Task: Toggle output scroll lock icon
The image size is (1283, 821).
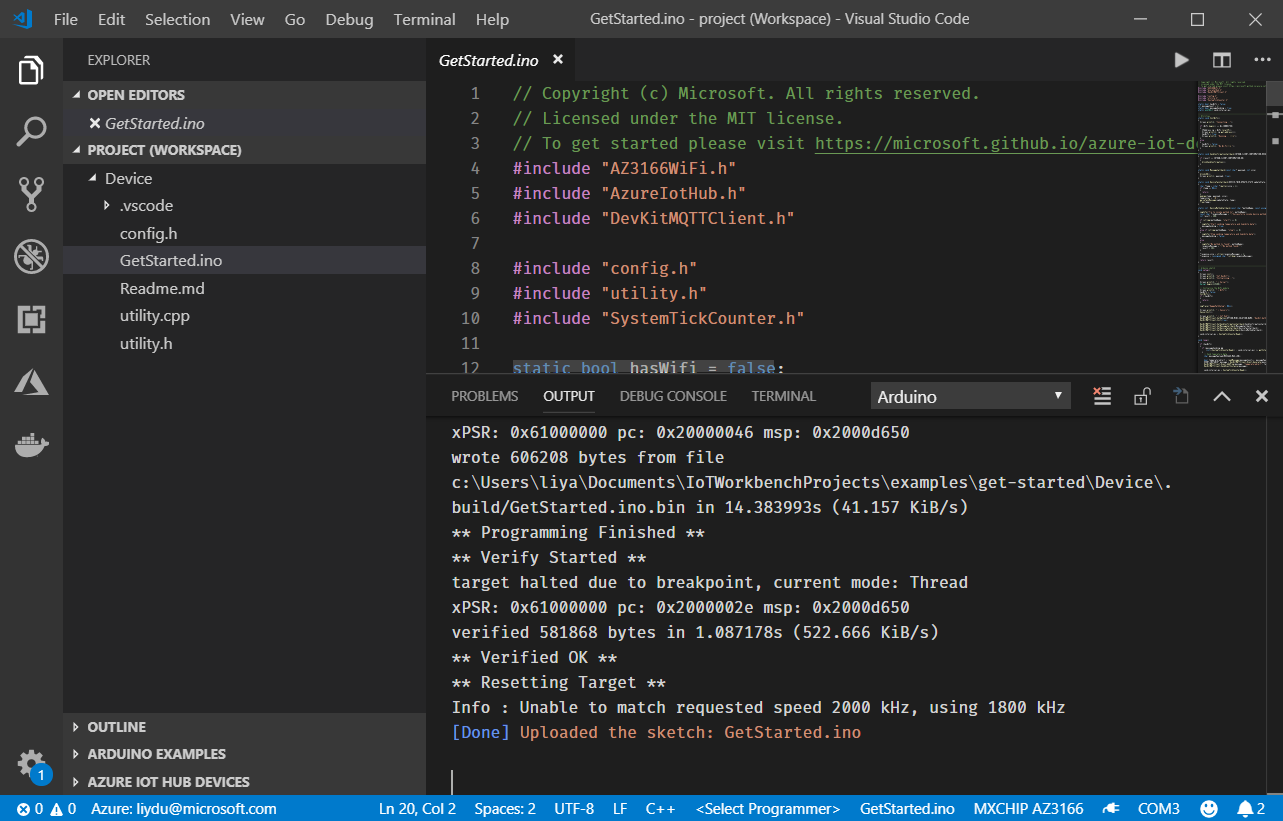Action: tap(1142, 396)
